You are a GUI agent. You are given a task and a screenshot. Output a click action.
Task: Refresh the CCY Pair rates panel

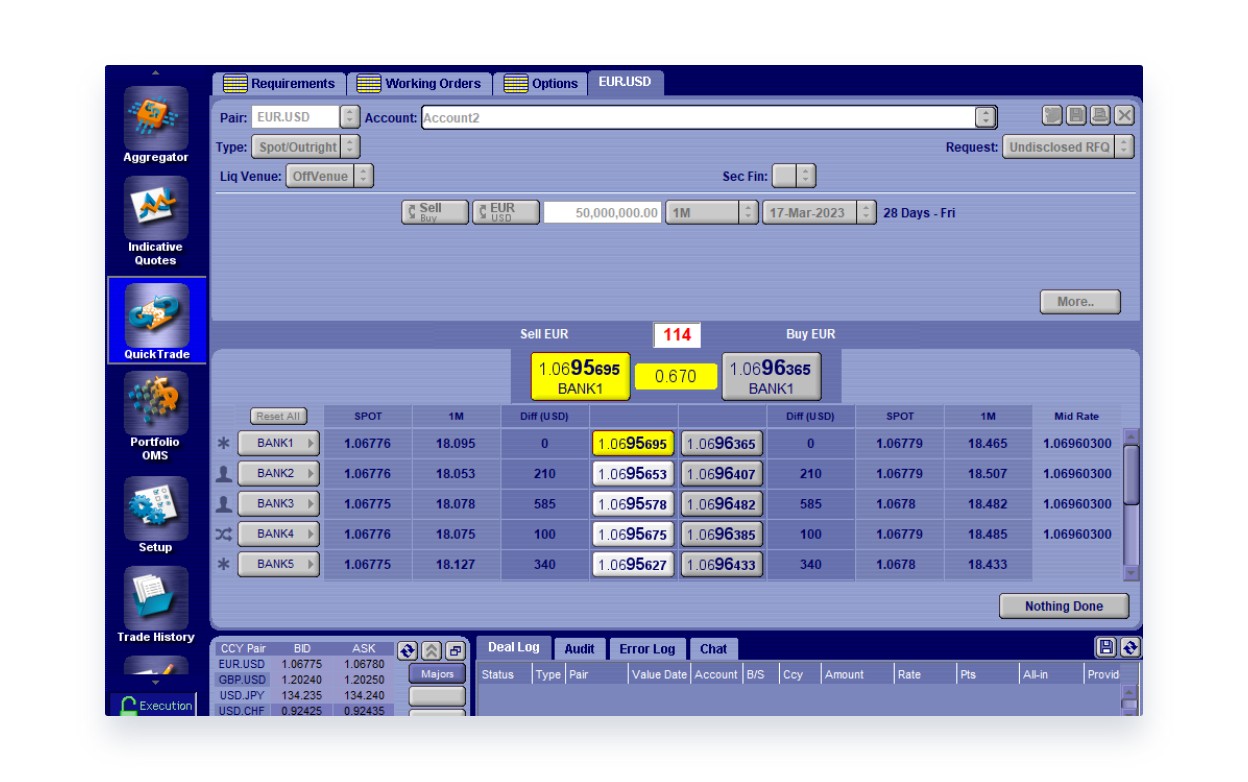tap(407, 650)
